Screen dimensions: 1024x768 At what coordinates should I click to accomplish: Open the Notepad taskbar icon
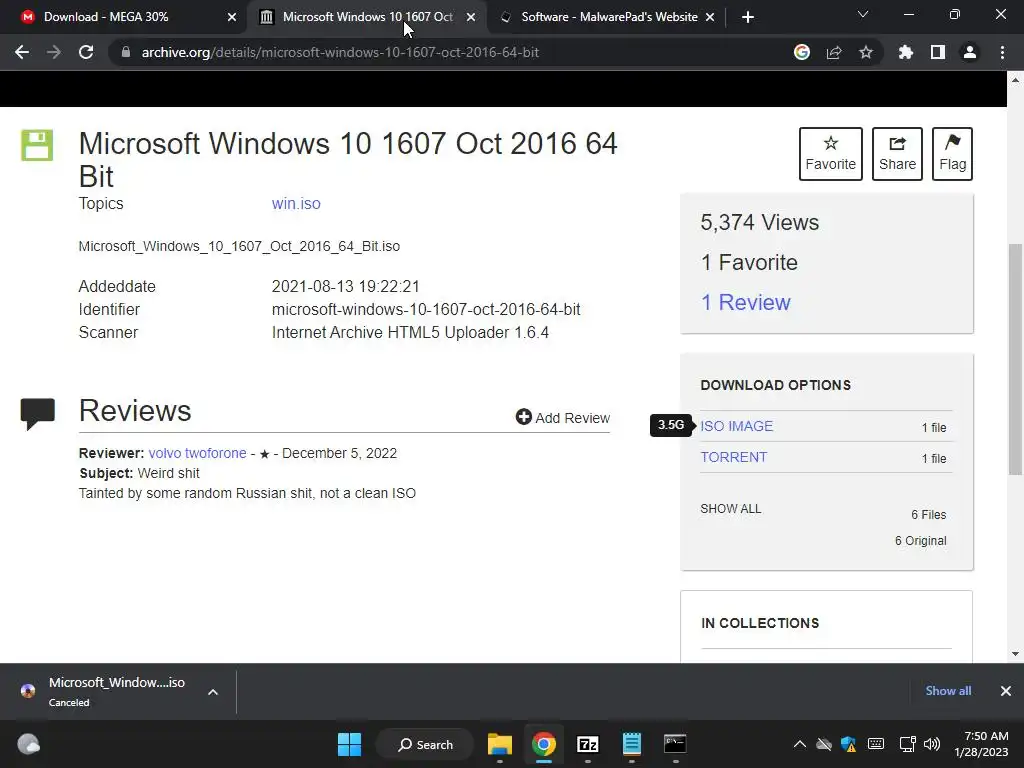pyautogui.click(x=632, y=744)
